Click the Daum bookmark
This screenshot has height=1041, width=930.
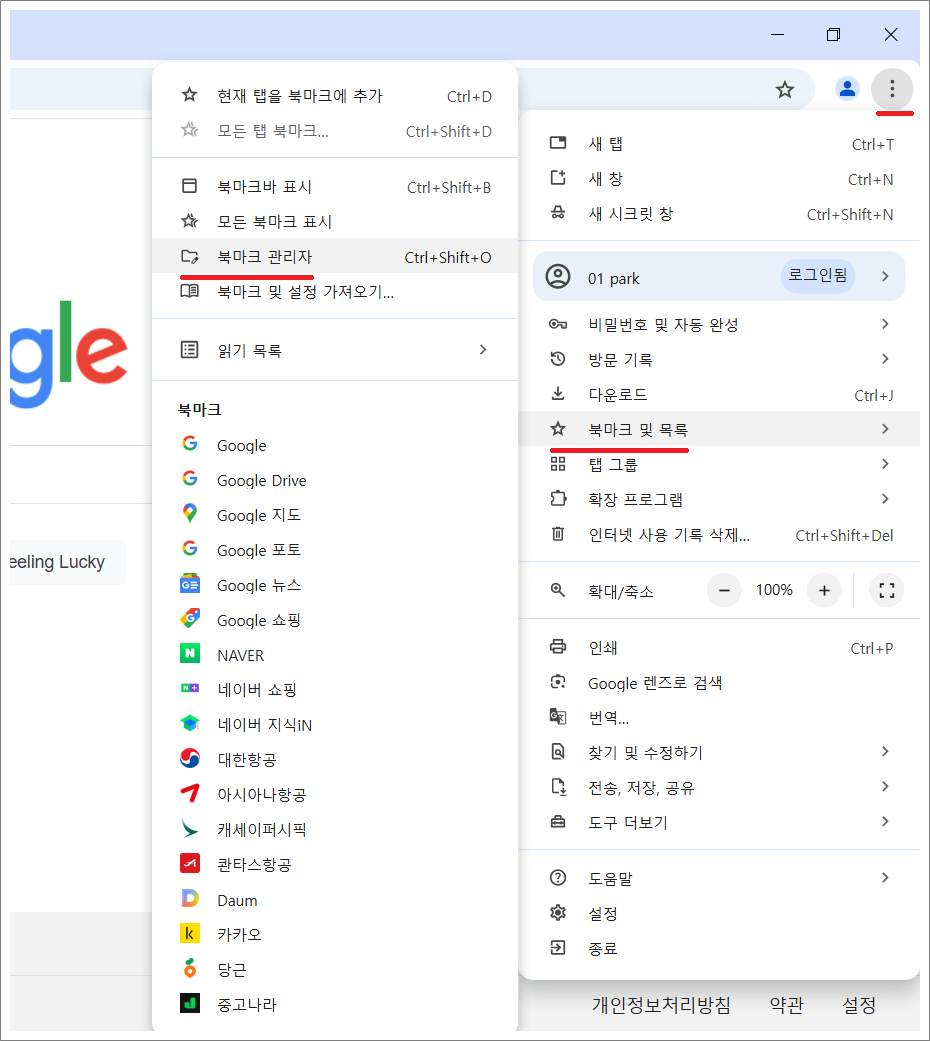tap(237, 899)
